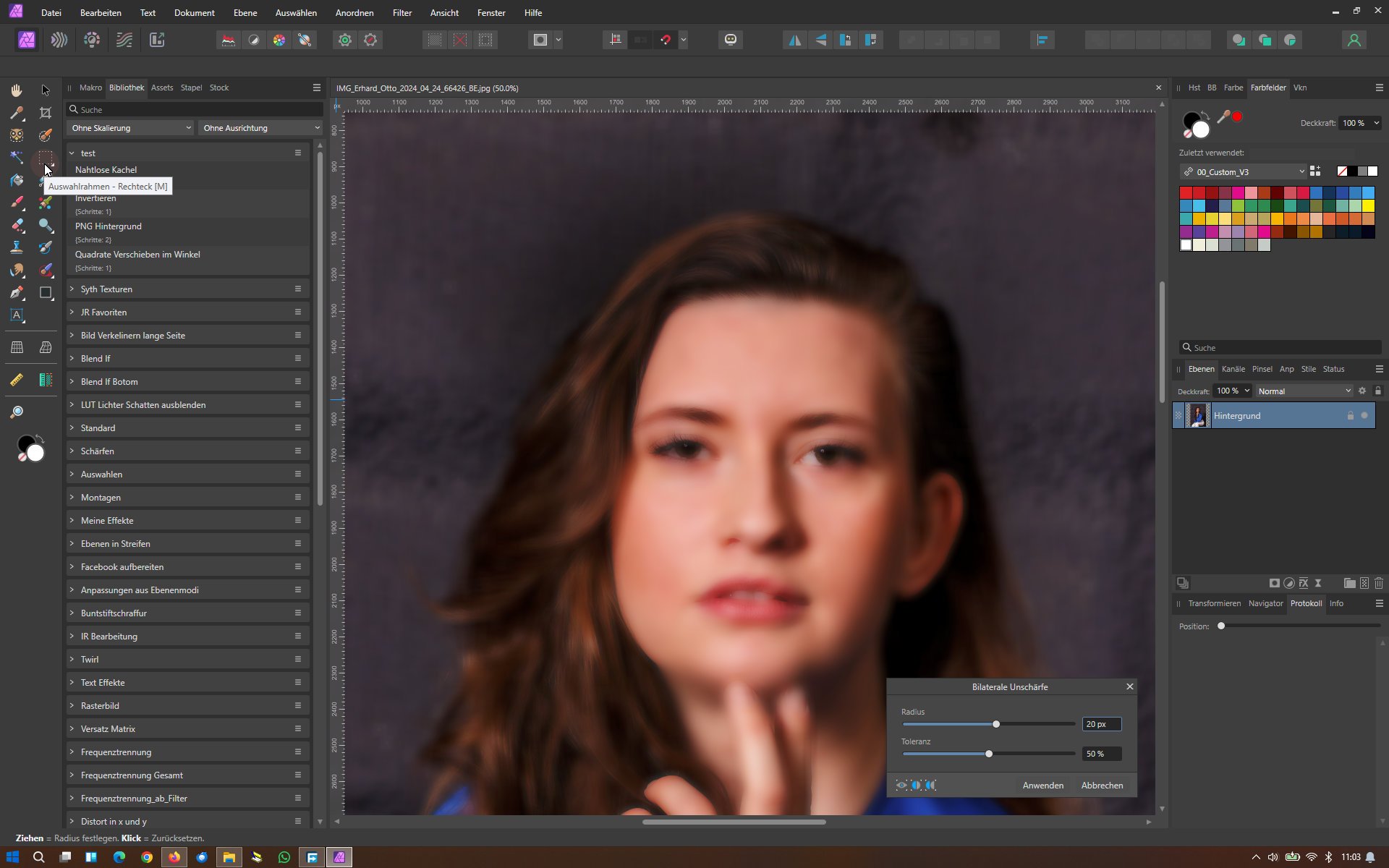Select the Paint Brush tool
The height and width of the screenshot is (868, 1389).
click(17, 203)
